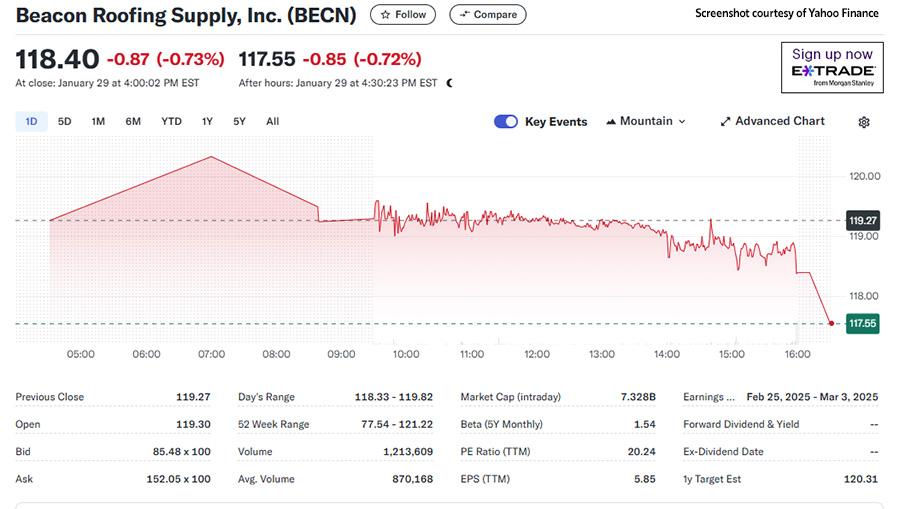Switch to the 5D range tab

pos(65,122)
